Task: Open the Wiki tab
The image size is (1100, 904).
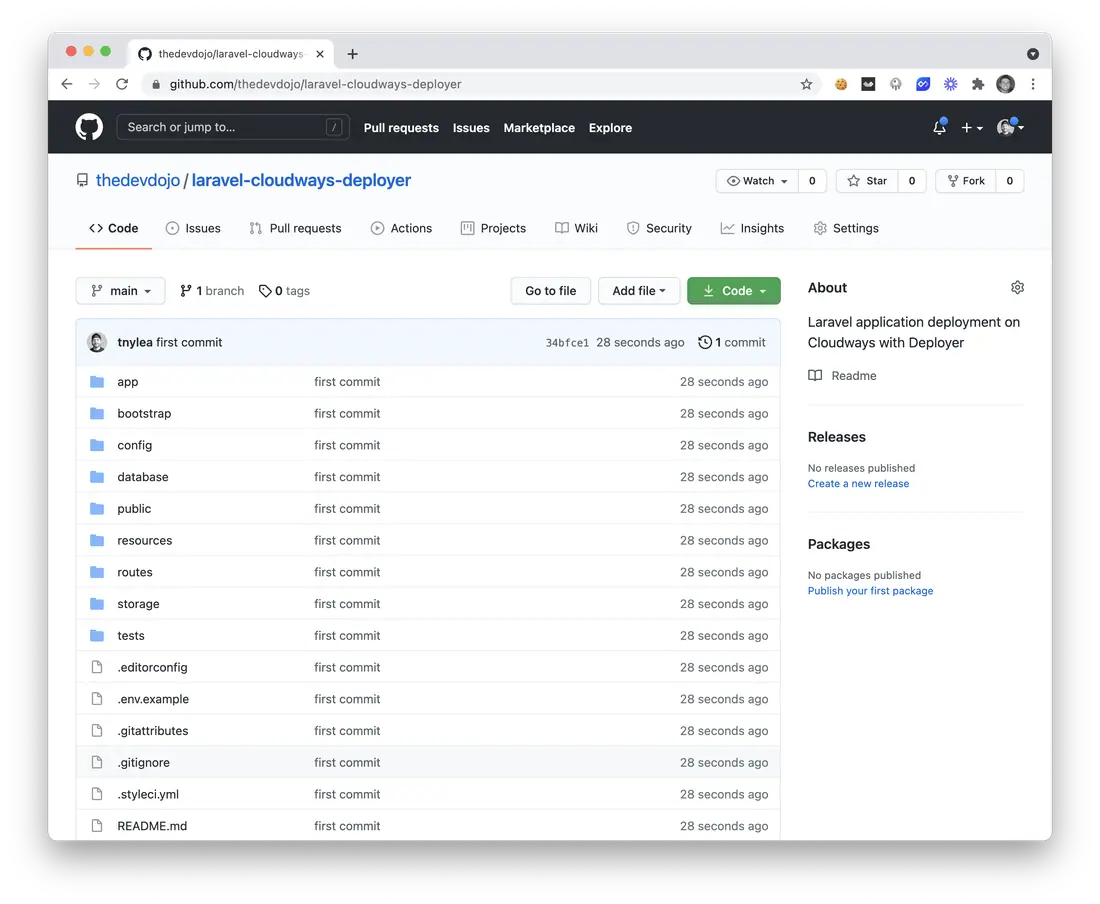Action: [576, 229]
